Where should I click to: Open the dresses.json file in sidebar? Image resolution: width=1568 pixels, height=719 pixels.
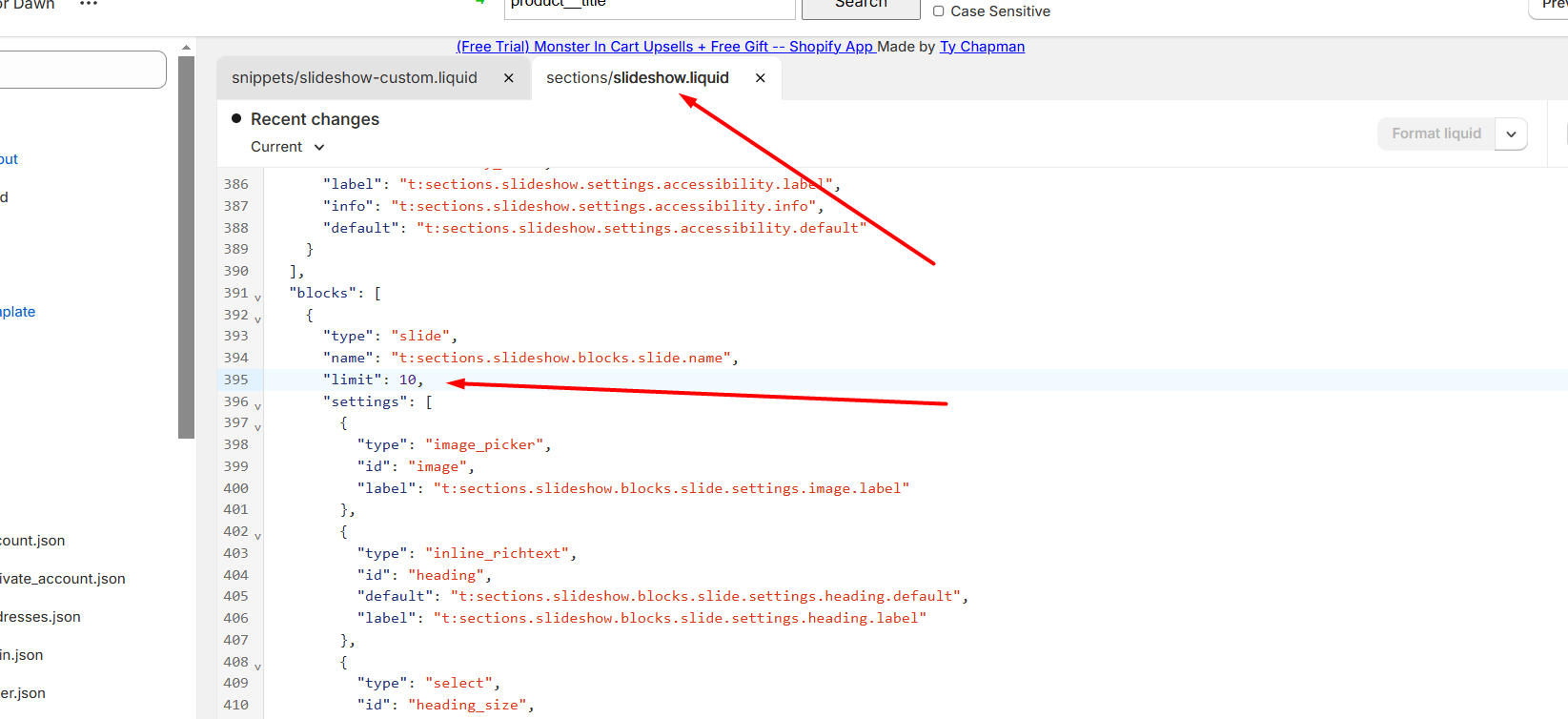point(40,617)
